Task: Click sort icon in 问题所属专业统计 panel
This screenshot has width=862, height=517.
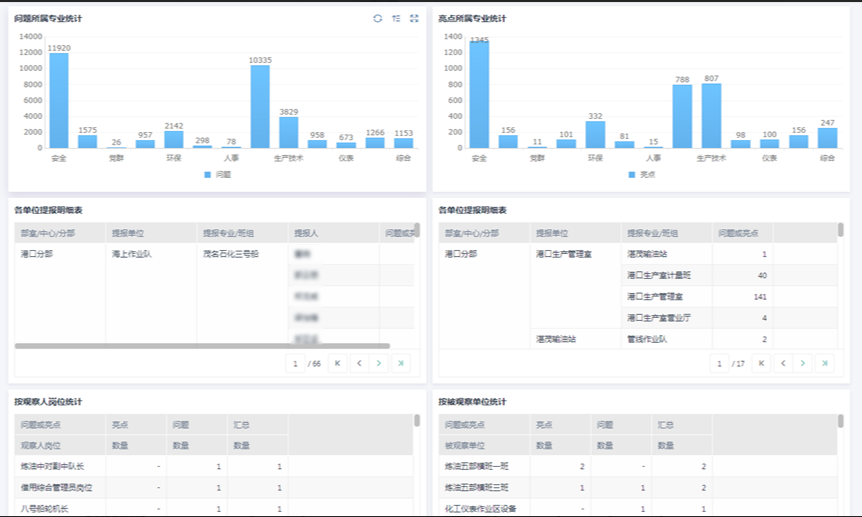Action: tap(396, 18)
